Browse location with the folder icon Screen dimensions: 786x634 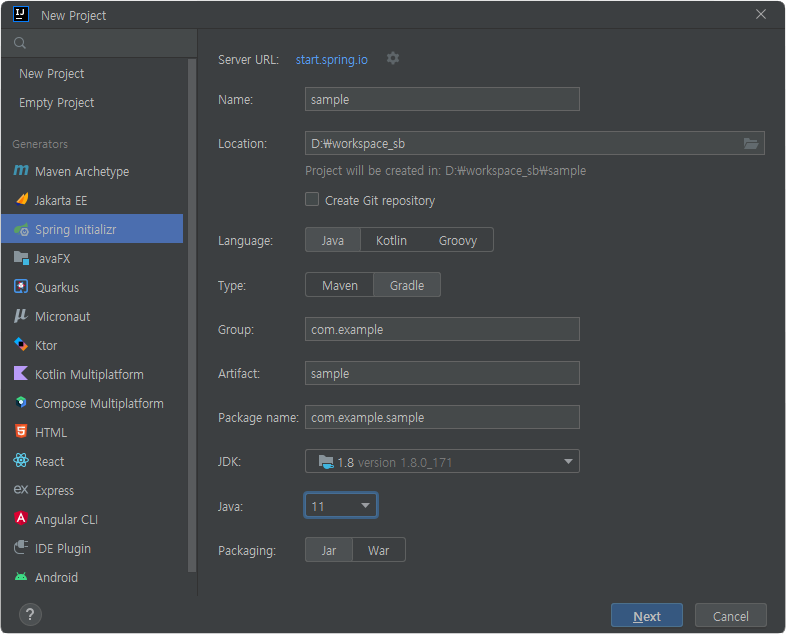(751, 144)
